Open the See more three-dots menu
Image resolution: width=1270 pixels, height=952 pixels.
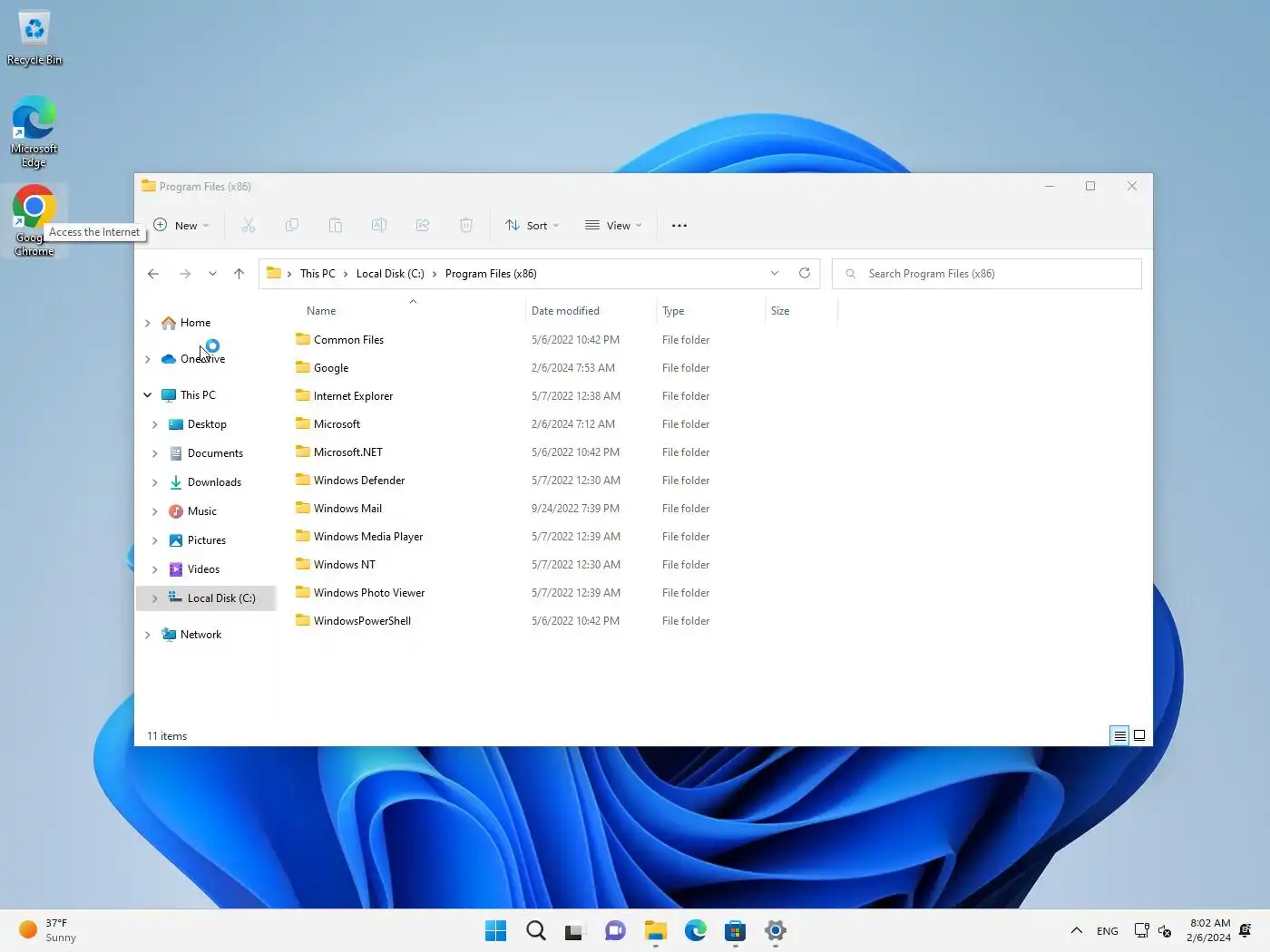(679, 225)
